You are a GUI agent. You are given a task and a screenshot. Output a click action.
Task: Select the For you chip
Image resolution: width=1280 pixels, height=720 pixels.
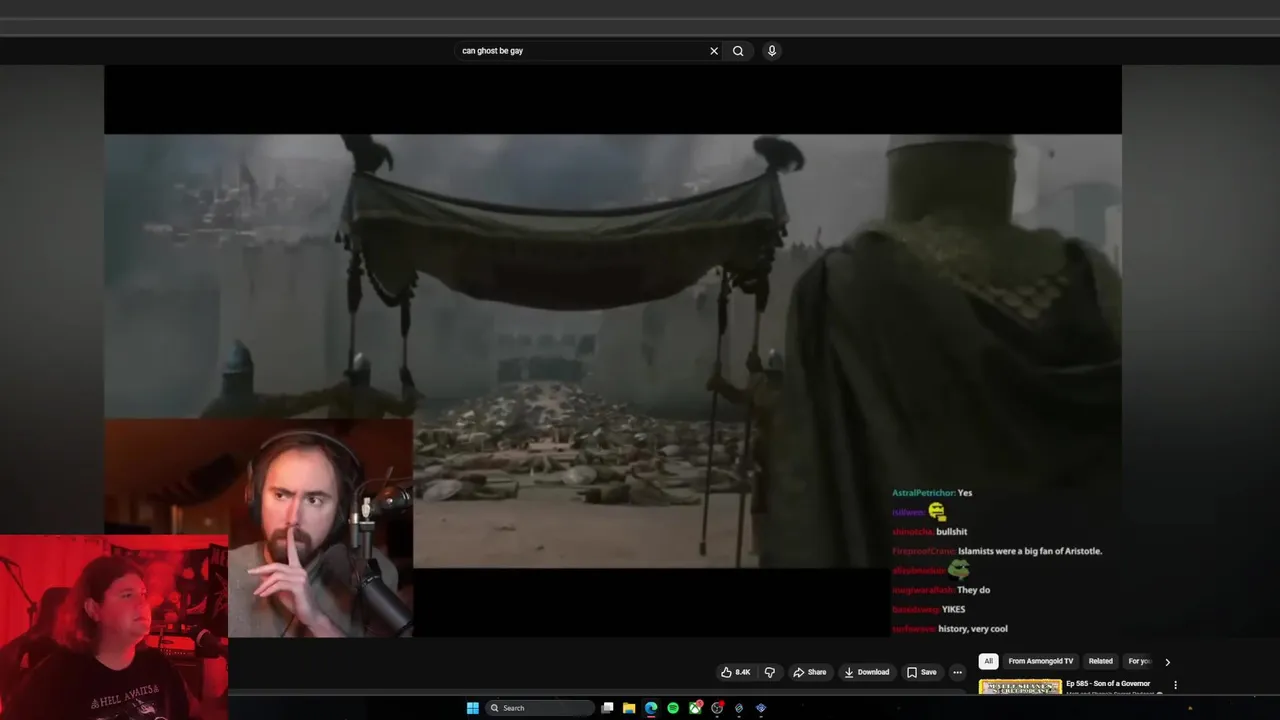(1139, 661)
